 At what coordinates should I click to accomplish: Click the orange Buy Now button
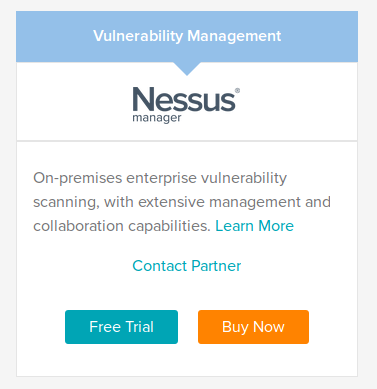click(x=253, y=327)
